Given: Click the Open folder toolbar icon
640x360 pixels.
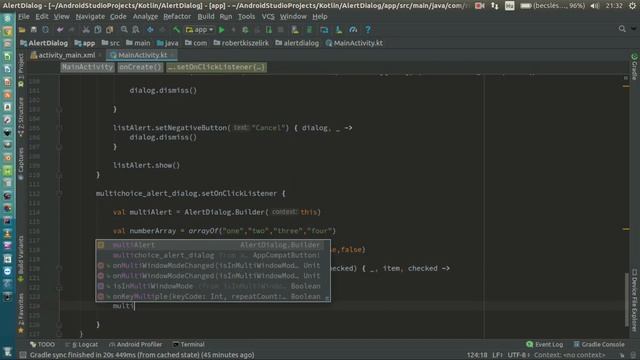Looking at the screenshot, I should [x=22, y=30].
